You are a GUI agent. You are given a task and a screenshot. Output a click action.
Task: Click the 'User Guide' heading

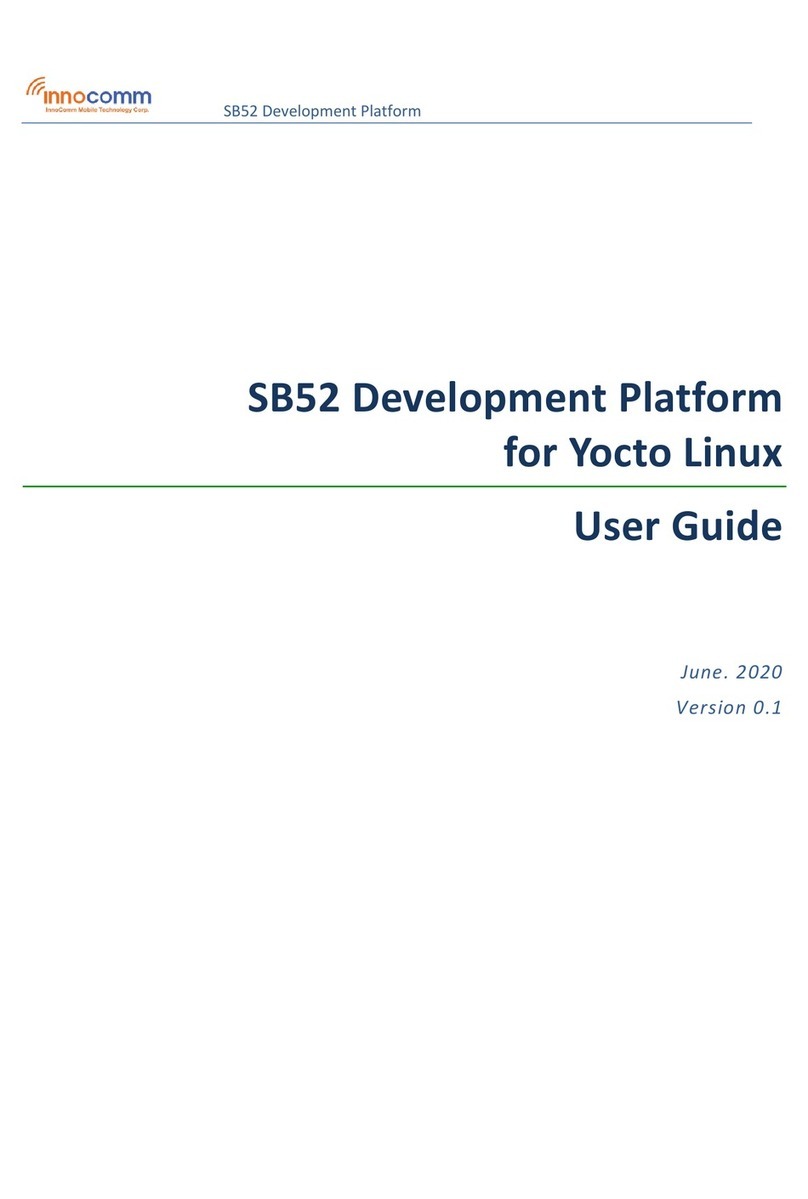(677, 526)
